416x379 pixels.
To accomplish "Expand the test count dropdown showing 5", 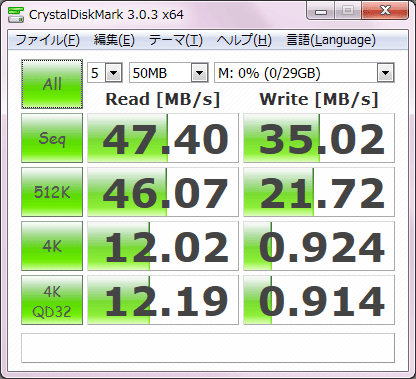I will pos(113,73).
